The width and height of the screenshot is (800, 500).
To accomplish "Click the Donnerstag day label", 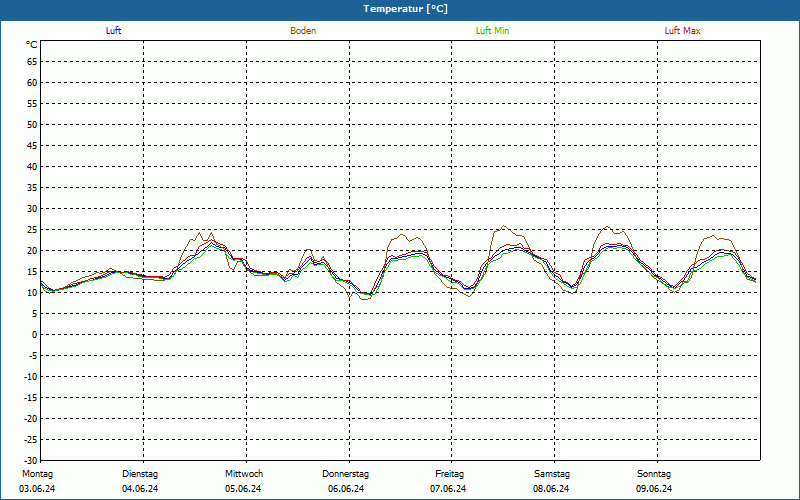I will pos(345,474).
